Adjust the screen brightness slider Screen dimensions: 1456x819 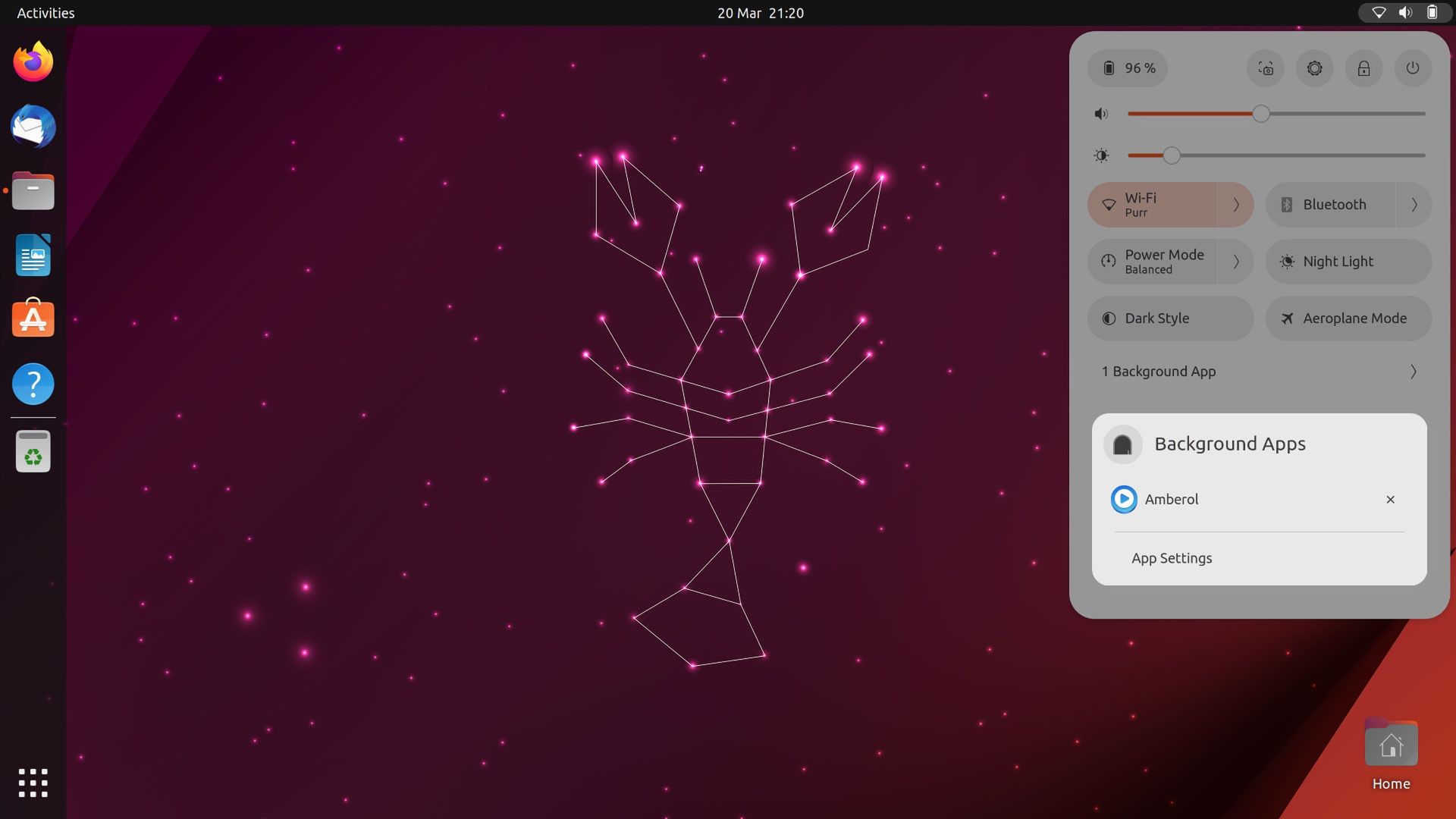[x=1171, y=155]
